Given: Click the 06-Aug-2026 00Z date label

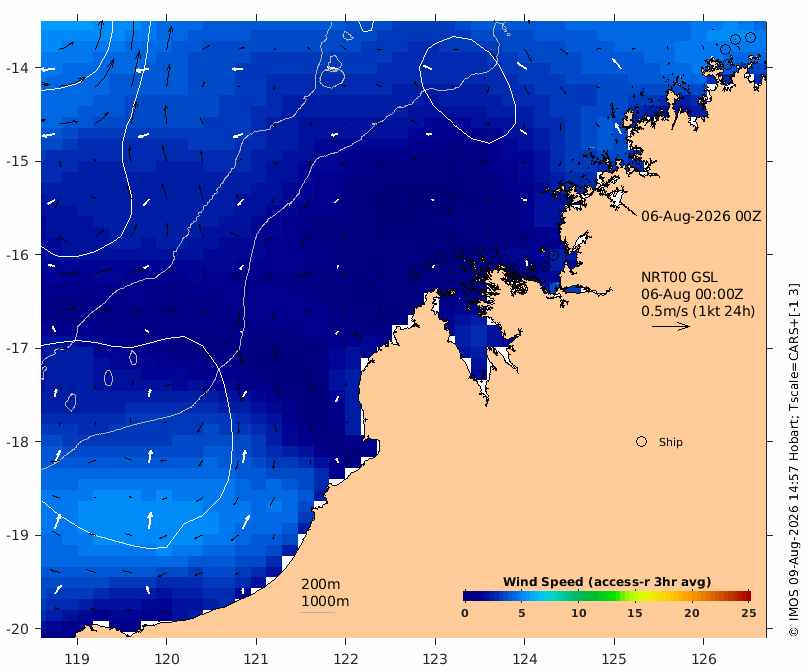Looking at the screenshot, I should pyautogui.click(x=701, y=216).
